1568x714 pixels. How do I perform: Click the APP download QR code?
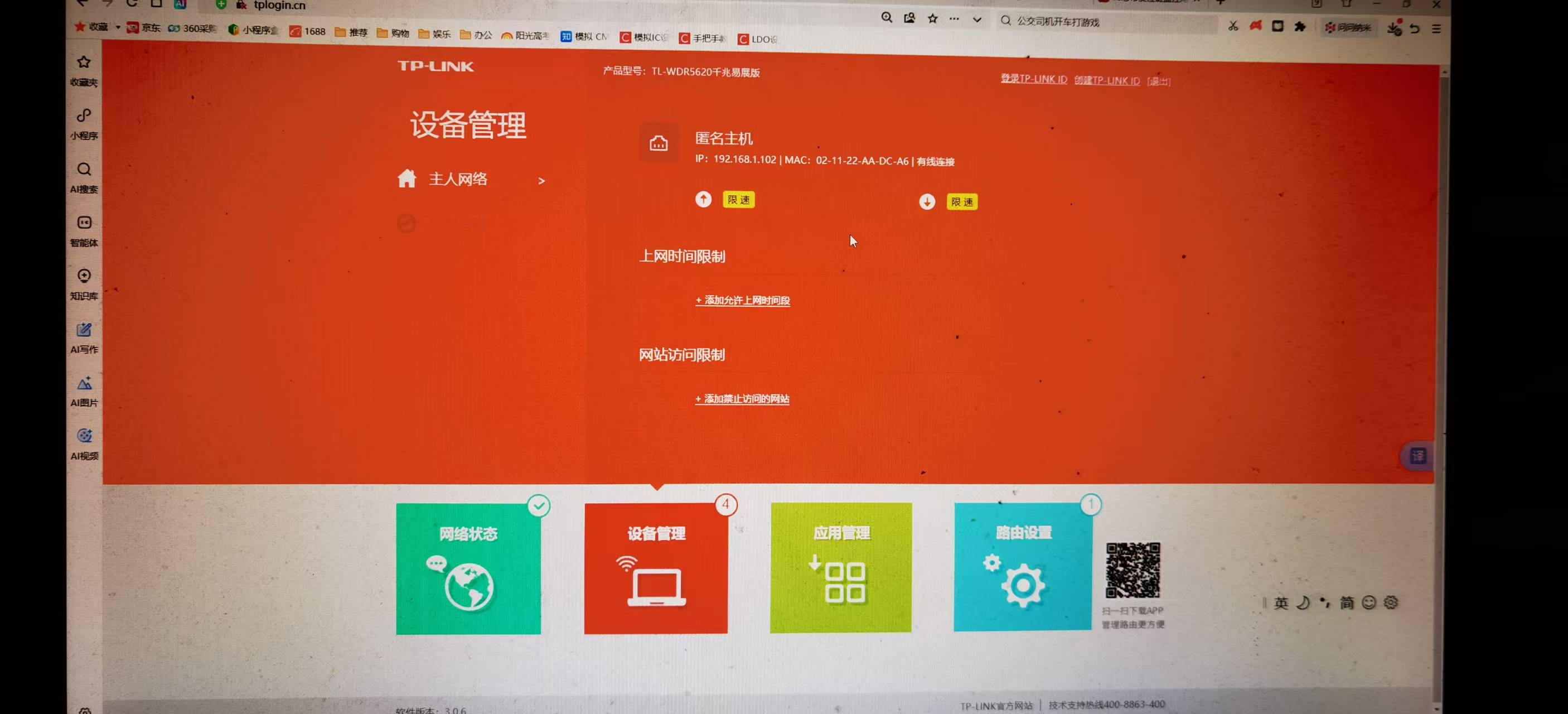1133,570
